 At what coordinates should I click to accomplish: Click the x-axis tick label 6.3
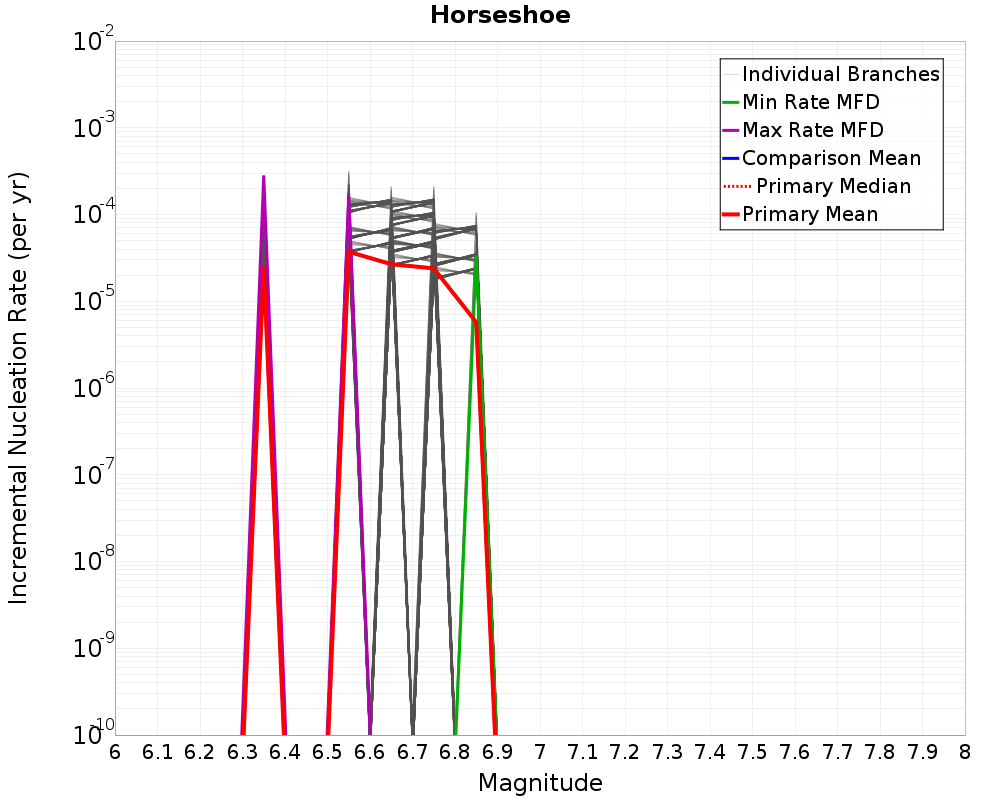pos(242,753)
